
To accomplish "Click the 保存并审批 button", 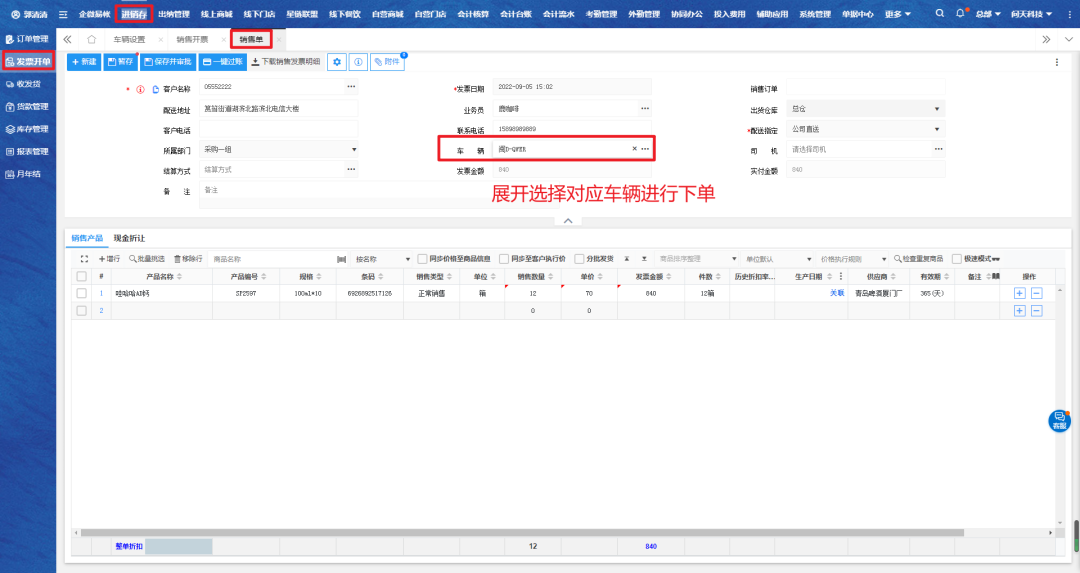I will 167,62.
